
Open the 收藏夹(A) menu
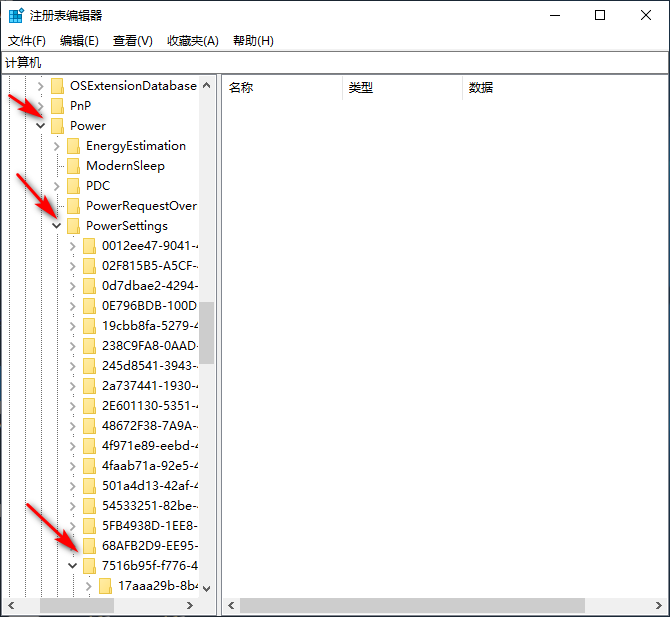click(193, 40)
